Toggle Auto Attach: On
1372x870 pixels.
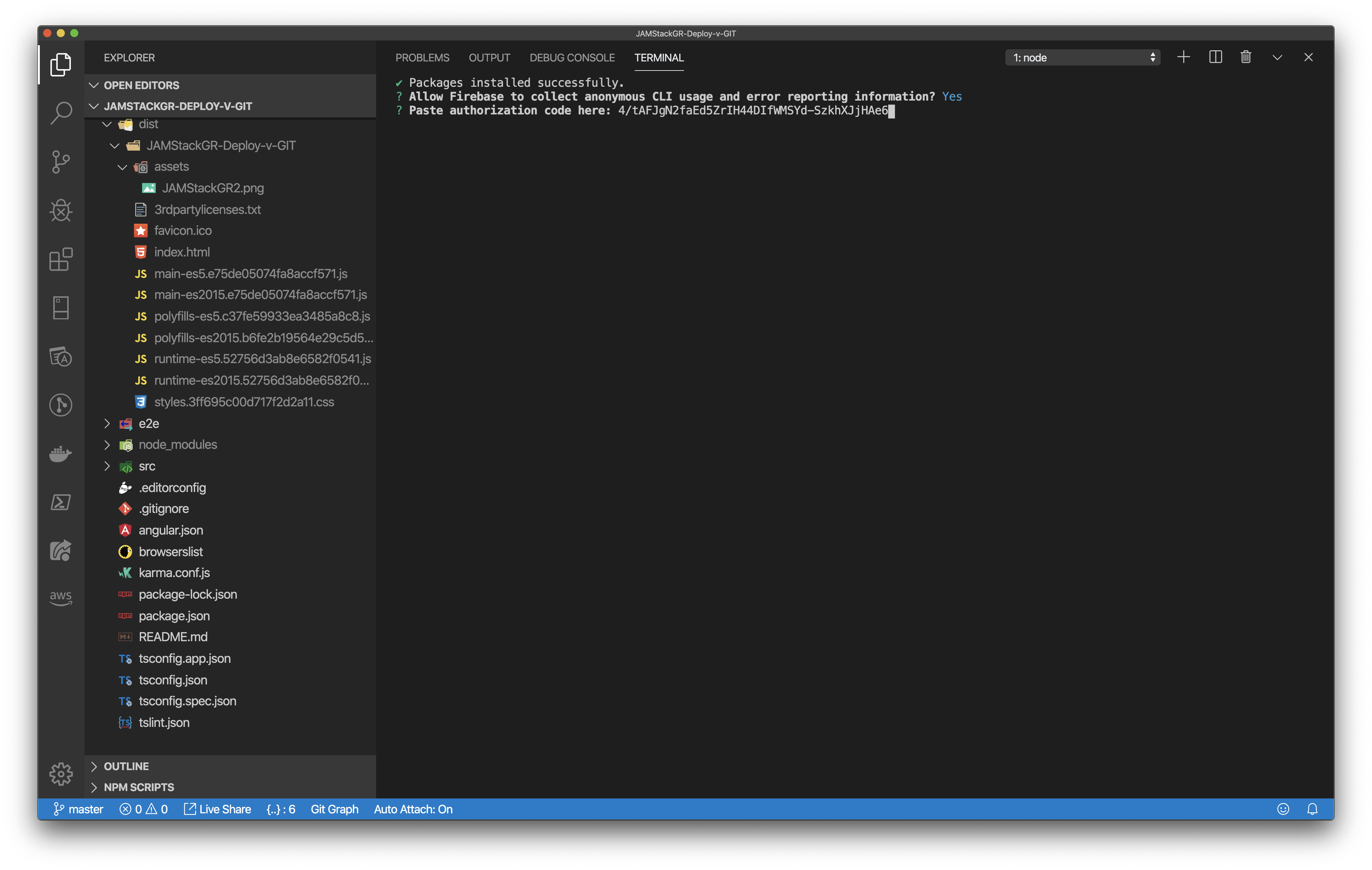point(413,809)
